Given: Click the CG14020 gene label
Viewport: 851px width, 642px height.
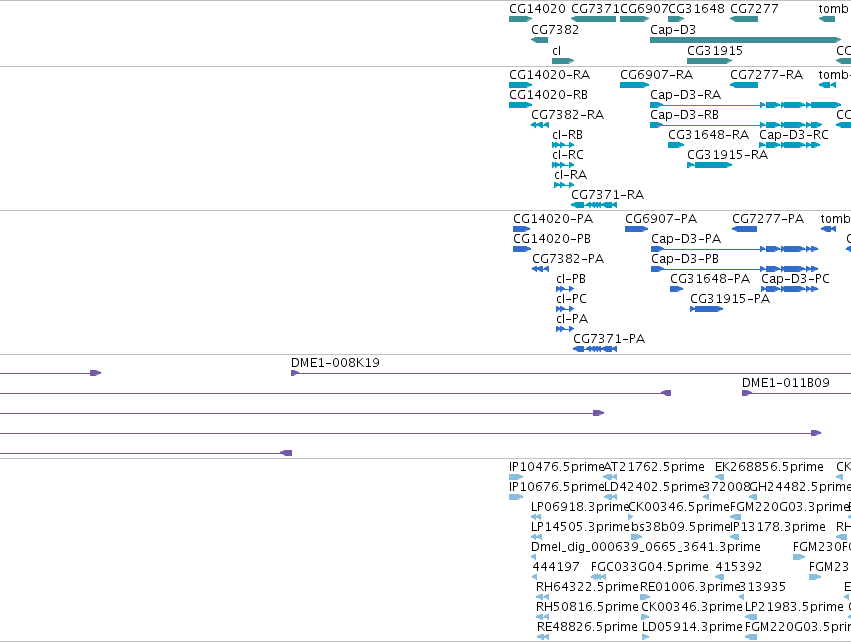Looking at the screenshot, I should [537, 9].
